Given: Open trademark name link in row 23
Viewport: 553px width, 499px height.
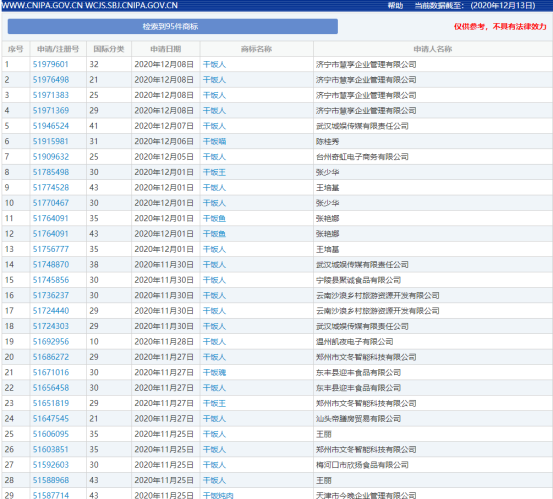Looking at the screenshot, I should pyautogui.click(x=214, y=403).
